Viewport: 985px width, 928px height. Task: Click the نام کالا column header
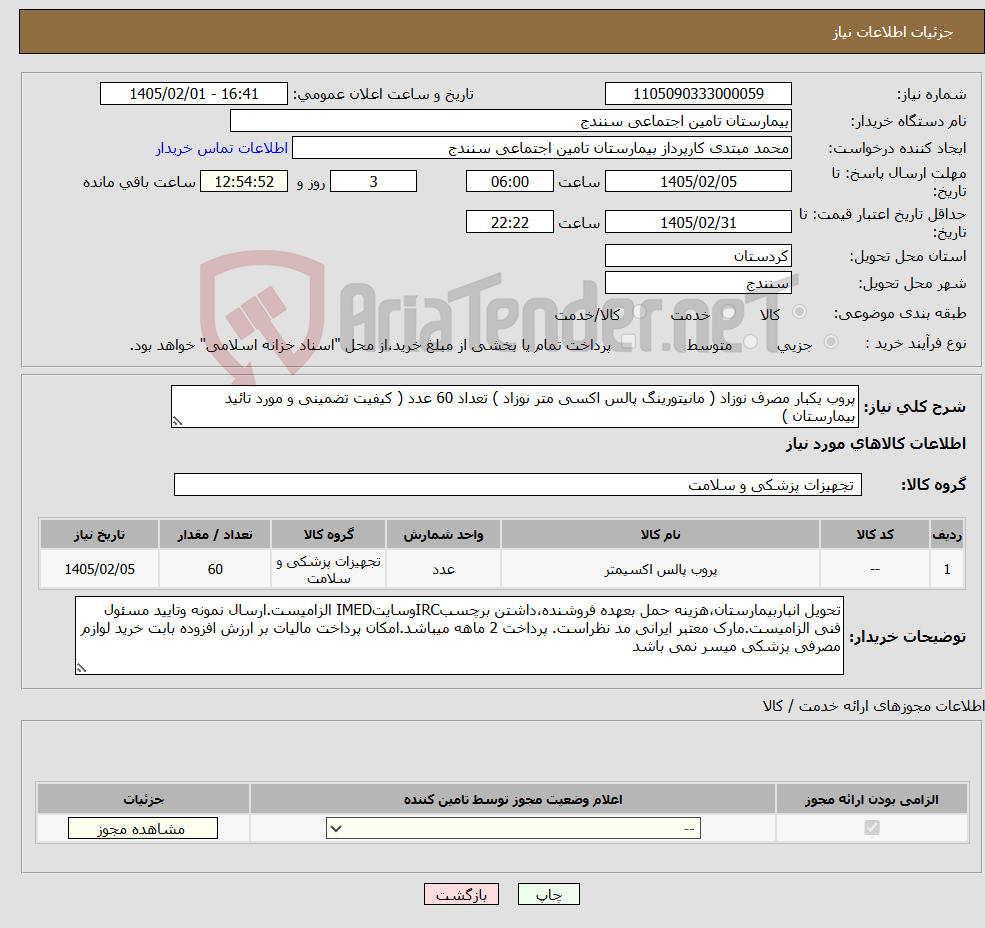coord(660,534)
